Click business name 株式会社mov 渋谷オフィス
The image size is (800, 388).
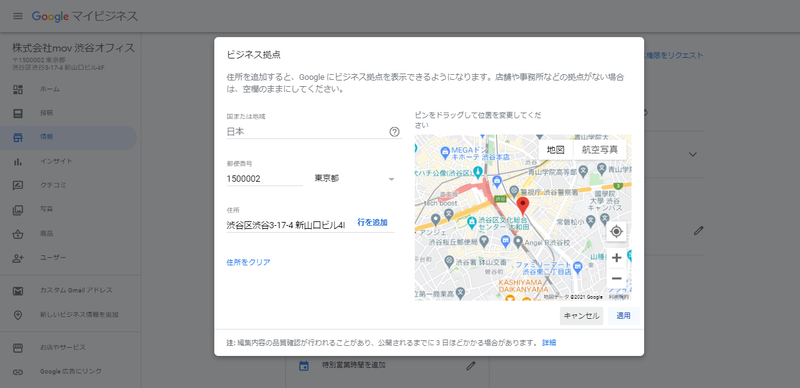click(x=73, y=48)
